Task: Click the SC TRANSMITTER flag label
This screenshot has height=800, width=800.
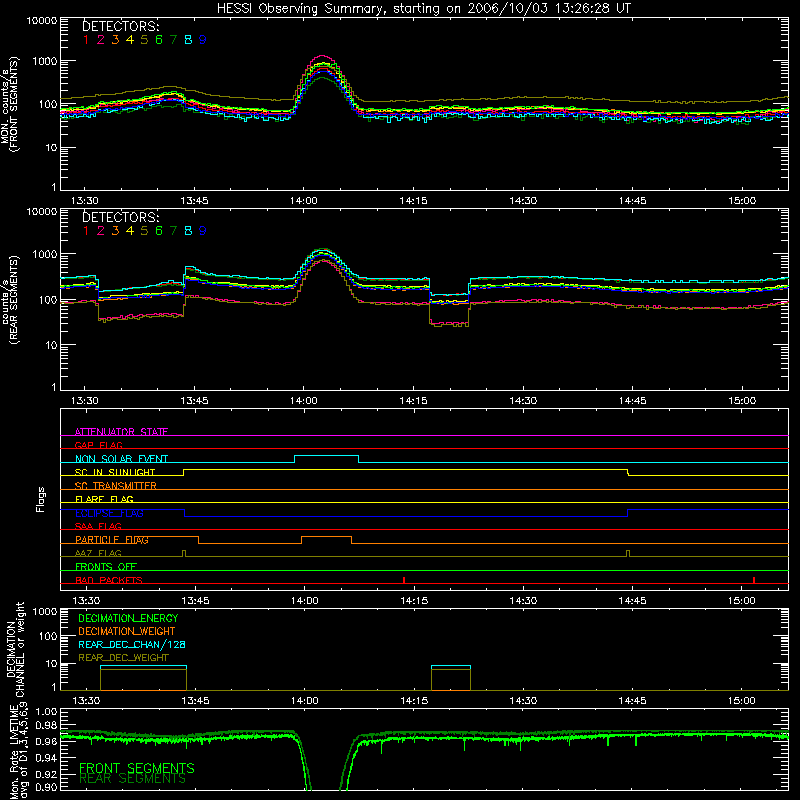Action: pos(115,485)
